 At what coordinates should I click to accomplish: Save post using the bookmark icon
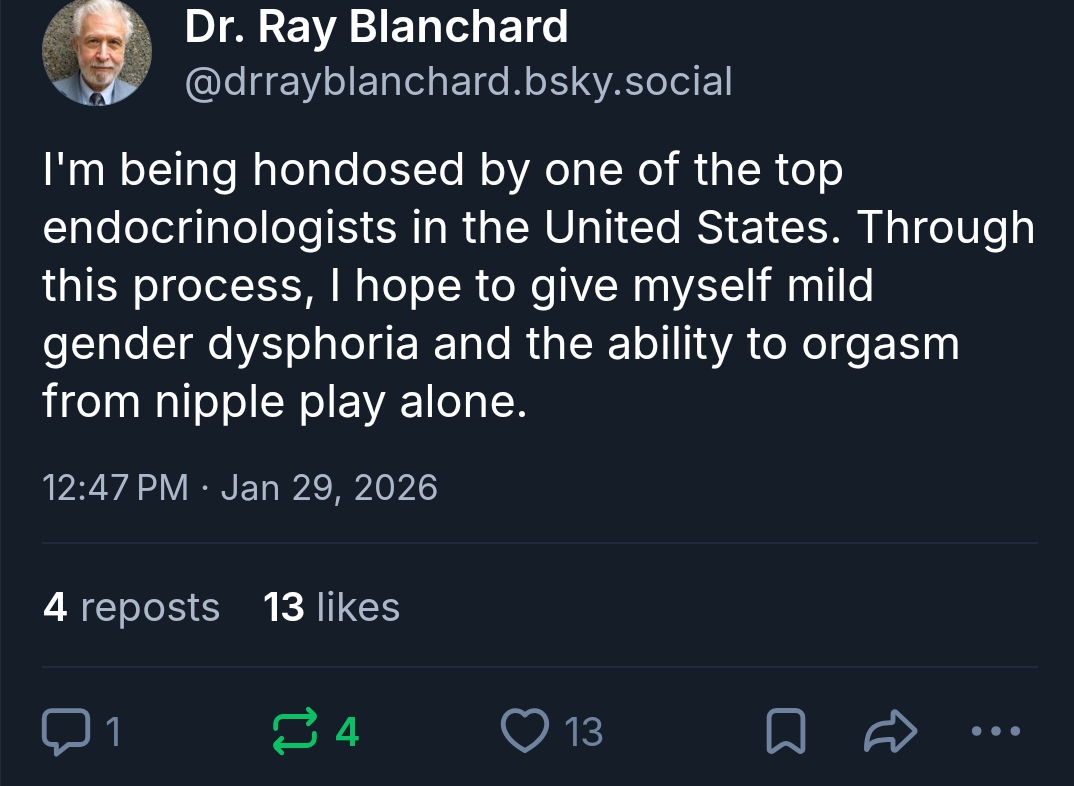(785, 732)
